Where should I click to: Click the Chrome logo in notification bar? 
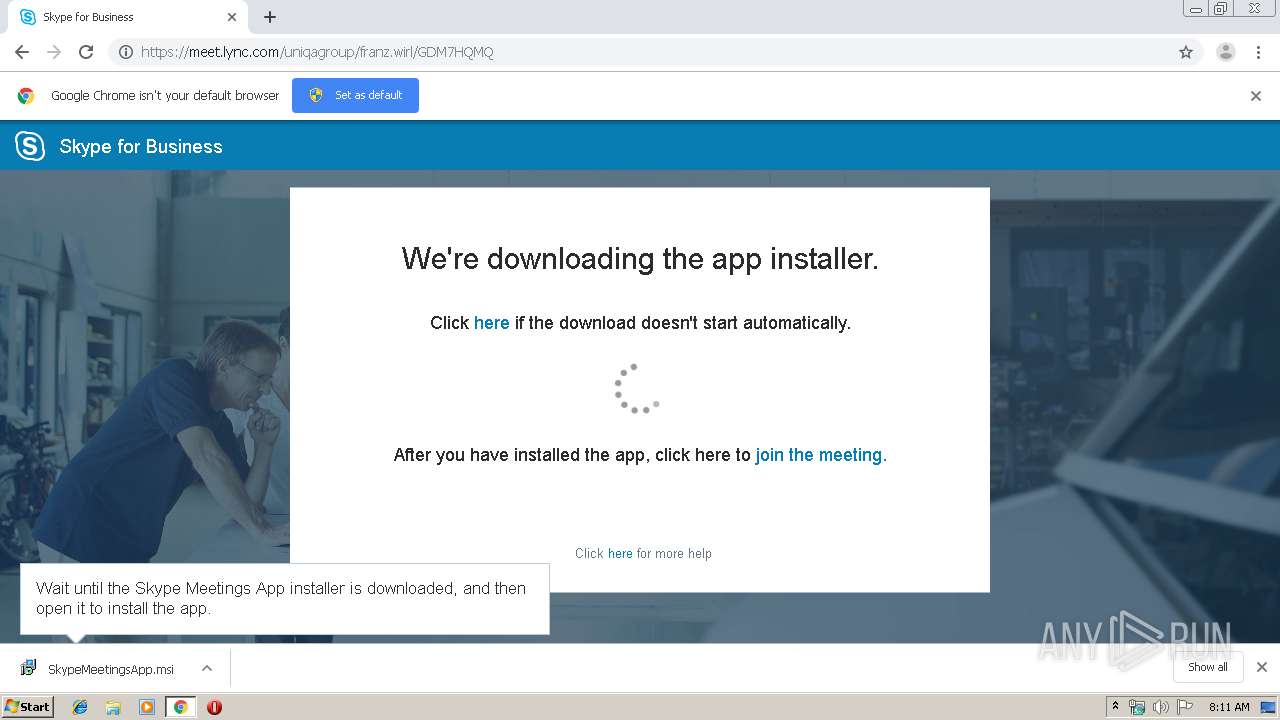26,96
